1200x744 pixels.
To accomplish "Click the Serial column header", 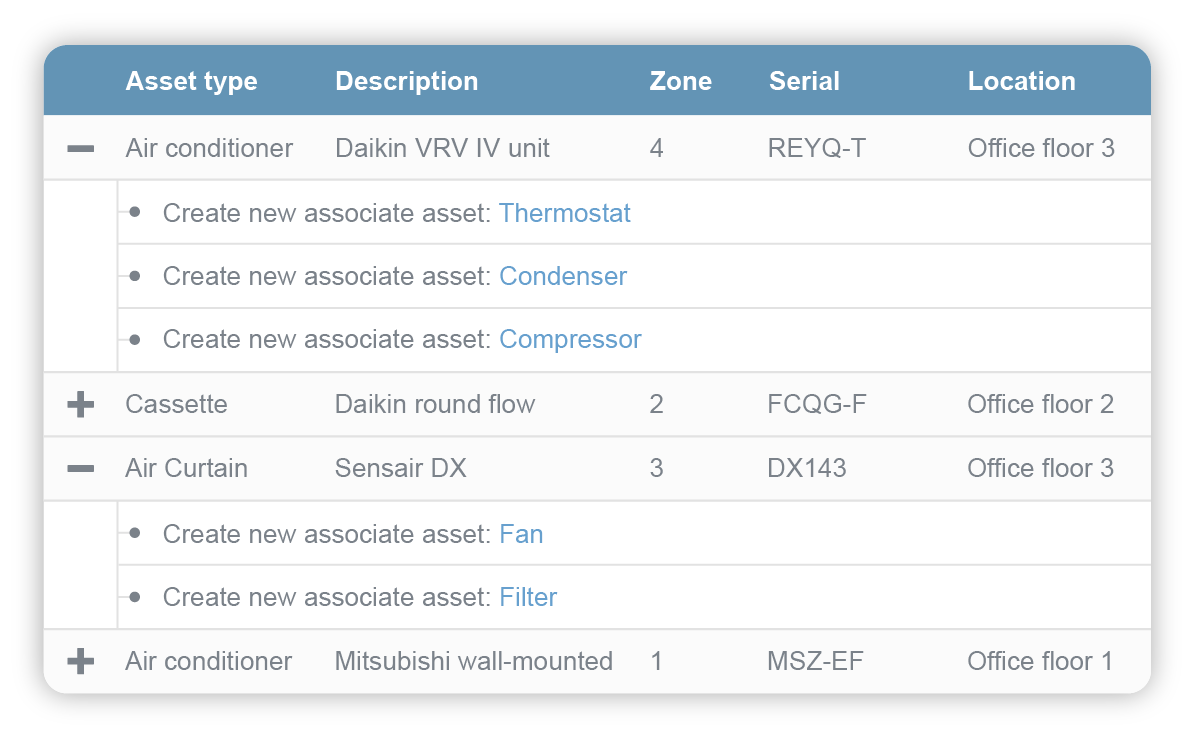I will tap(804, 82).
